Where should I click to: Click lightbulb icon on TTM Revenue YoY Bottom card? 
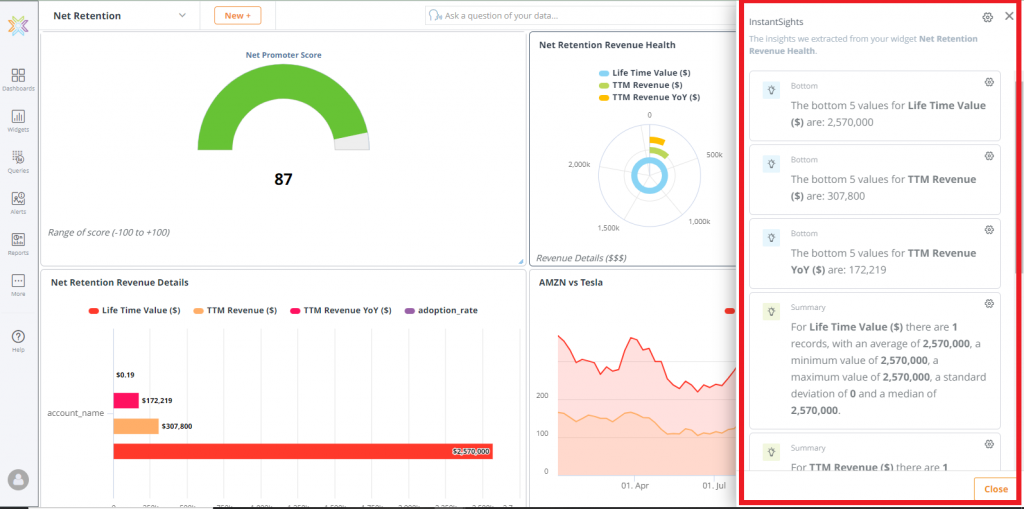pyautogui.click(x=771, y=238)
